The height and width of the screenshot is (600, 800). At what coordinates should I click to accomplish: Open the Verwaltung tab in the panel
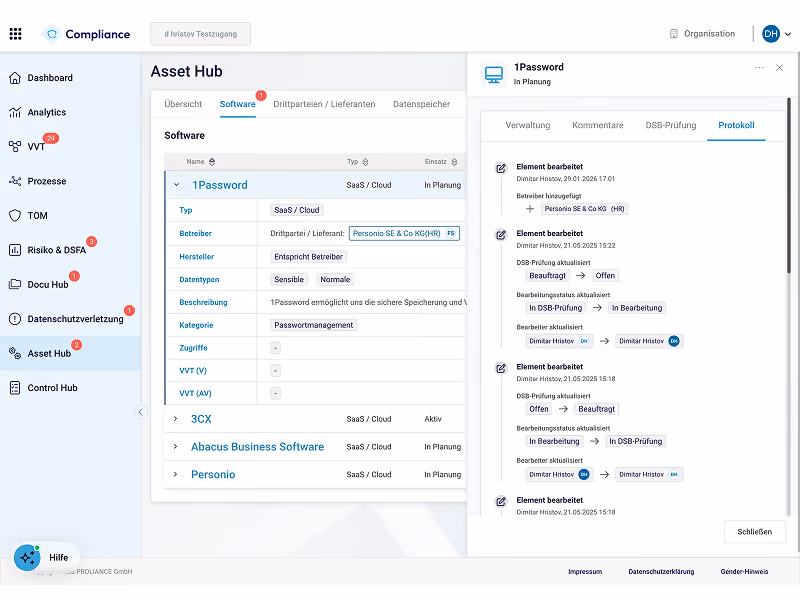point(528,126)
